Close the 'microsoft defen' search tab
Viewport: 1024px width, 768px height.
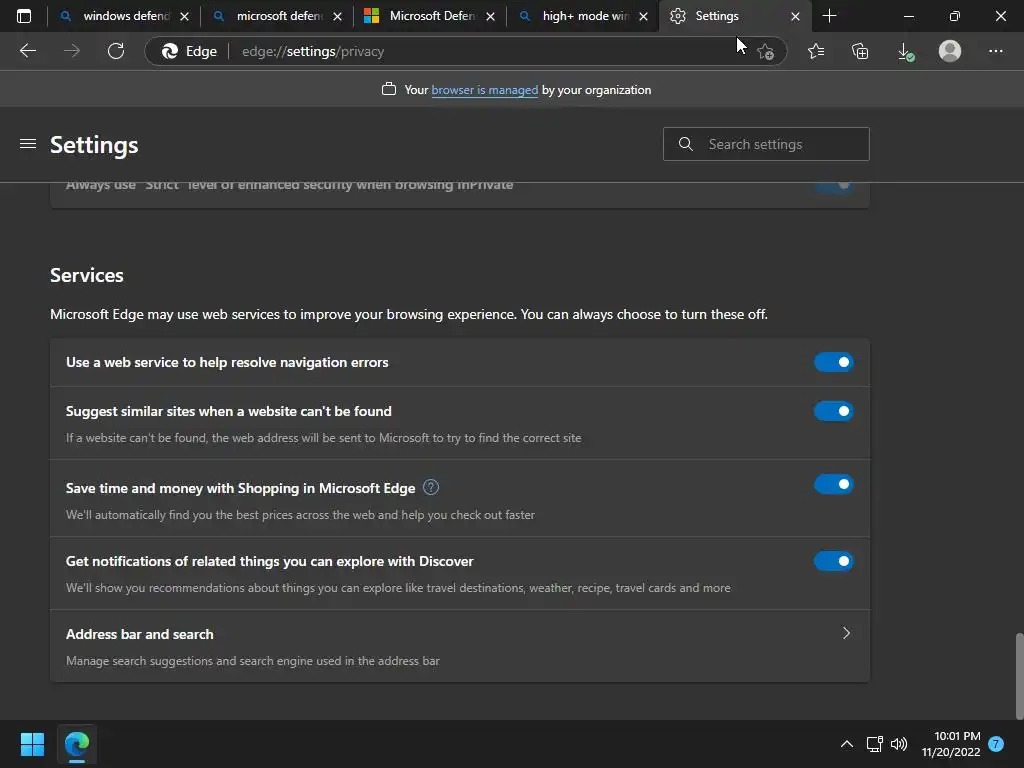337,16
